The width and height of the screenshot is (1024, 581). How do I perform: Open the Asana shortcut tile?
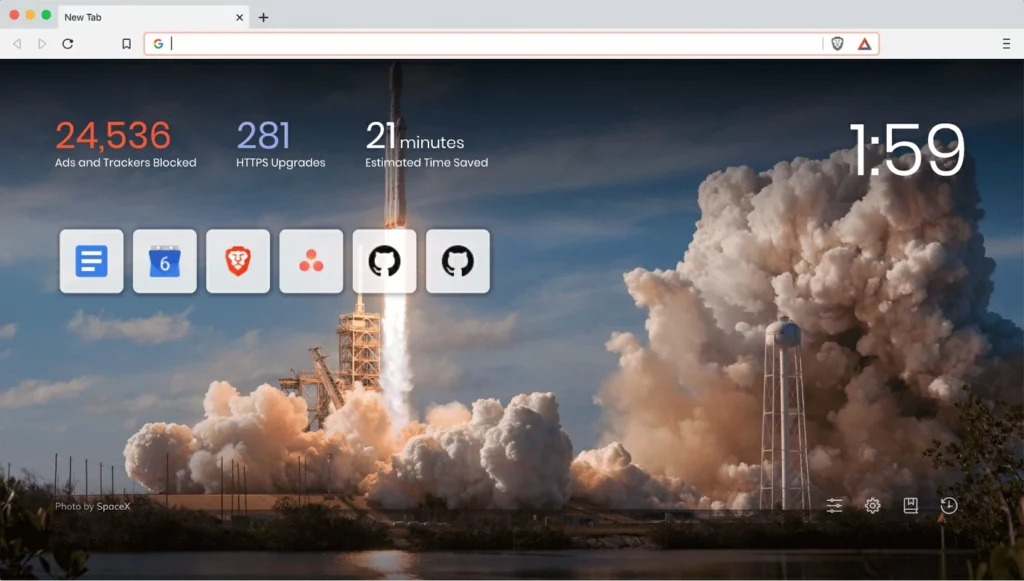[x=311, y=262]
